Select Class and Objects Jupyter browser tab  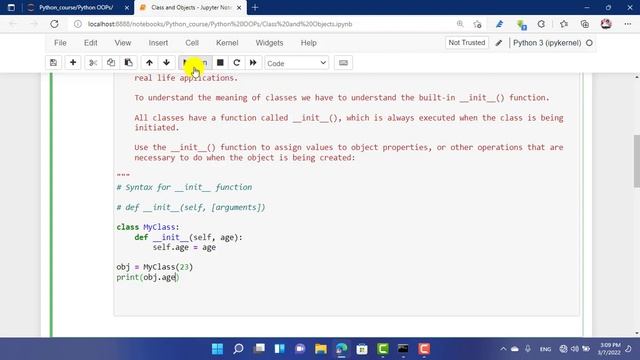(191, 8)
